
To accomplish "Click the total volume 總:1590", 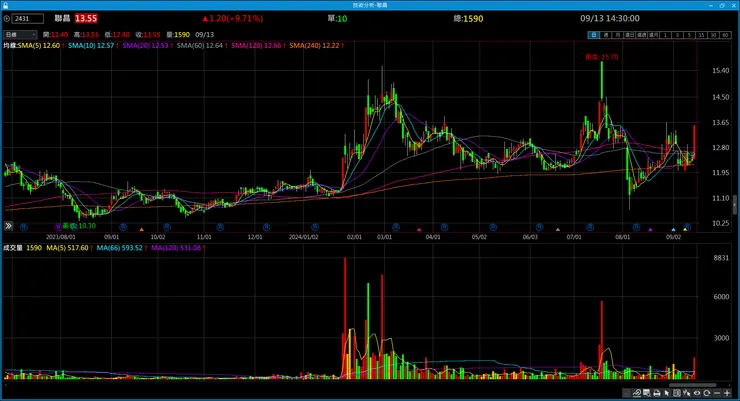I will click(x=468, y=18).
